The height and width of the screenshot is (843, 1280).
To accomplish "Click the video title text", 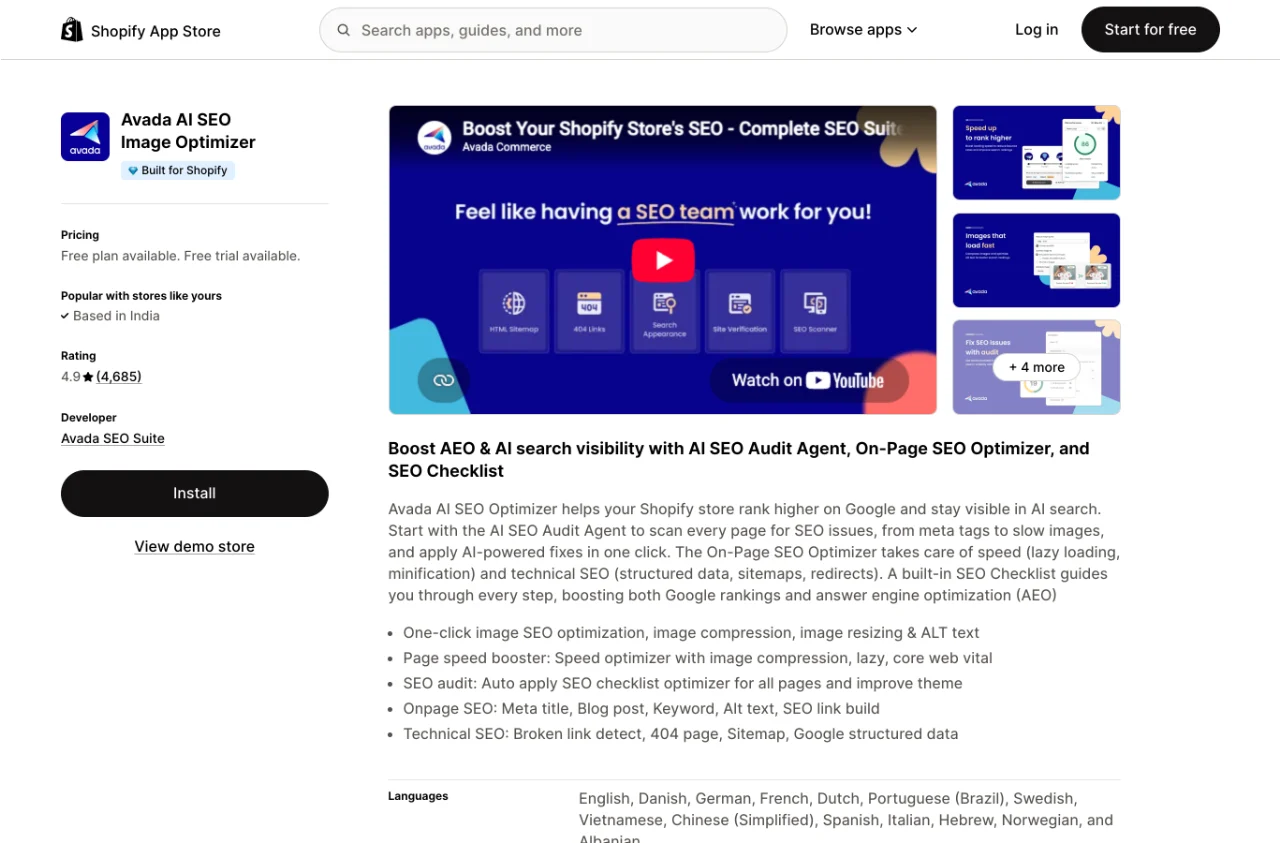I will (x=682, y=129).
